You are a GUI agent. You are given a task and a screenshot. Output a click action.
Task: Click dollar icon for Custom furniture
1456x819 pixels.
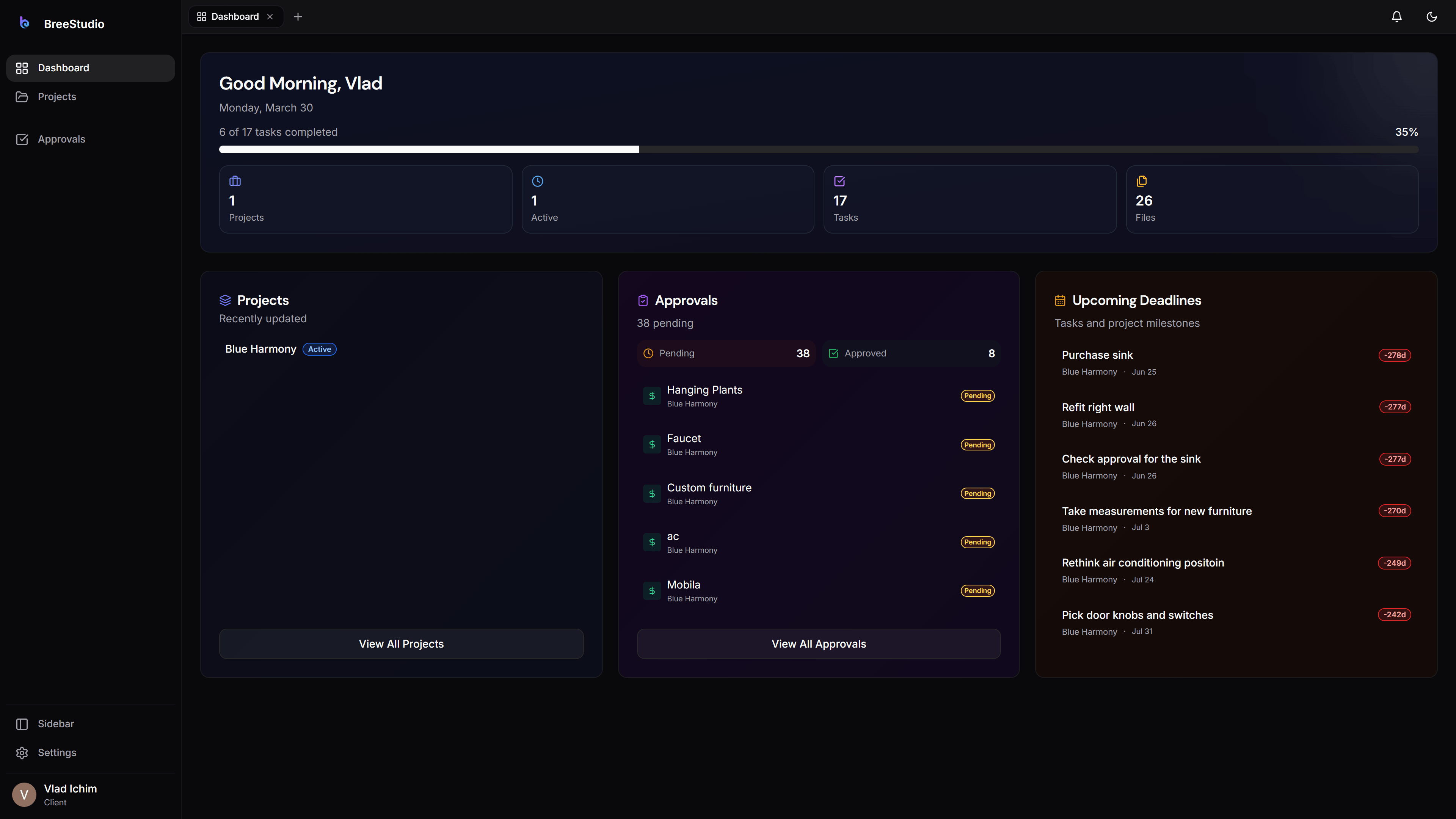click(652, 493)
